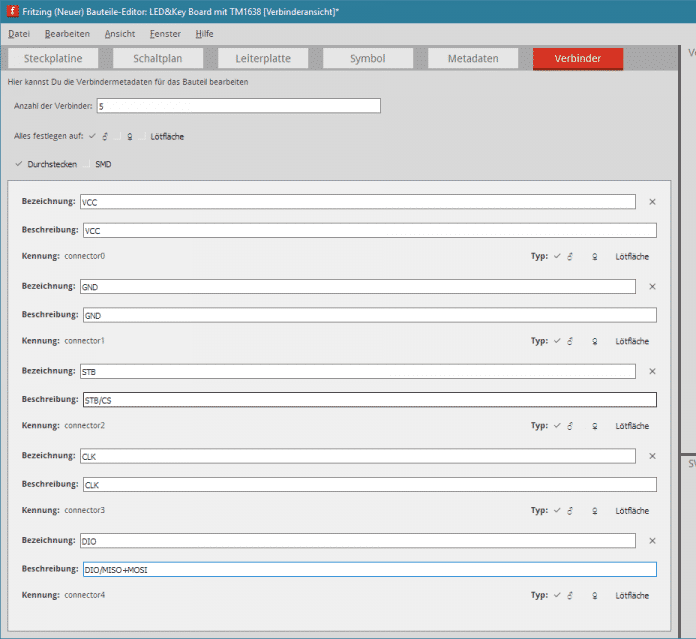Set all connectors to the female type icon
This screenshot has height=639, width=696.
pyautogui.click(x=130, y=136)
